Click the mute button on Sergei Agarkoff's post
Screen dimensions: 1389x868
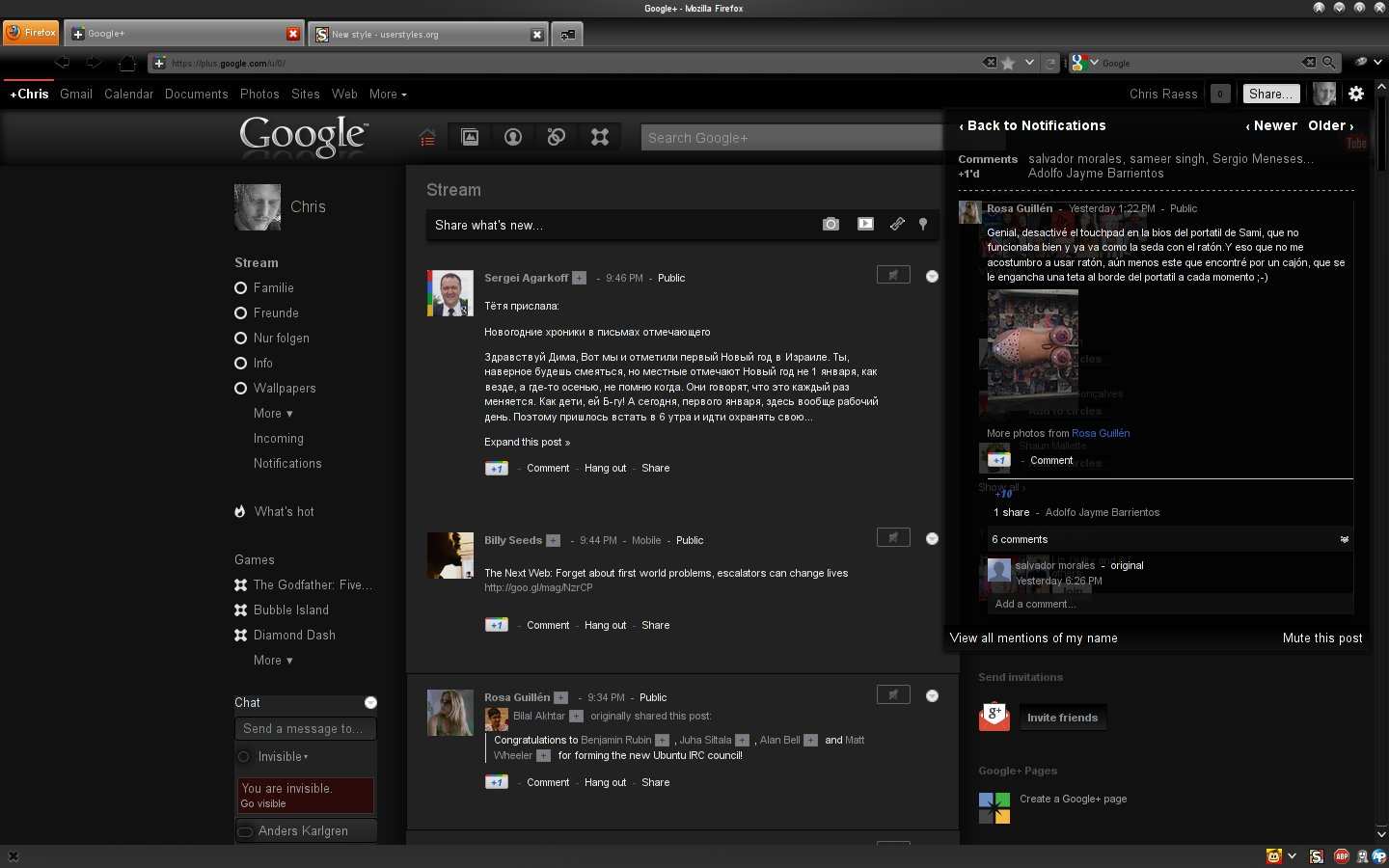[893, 275]
